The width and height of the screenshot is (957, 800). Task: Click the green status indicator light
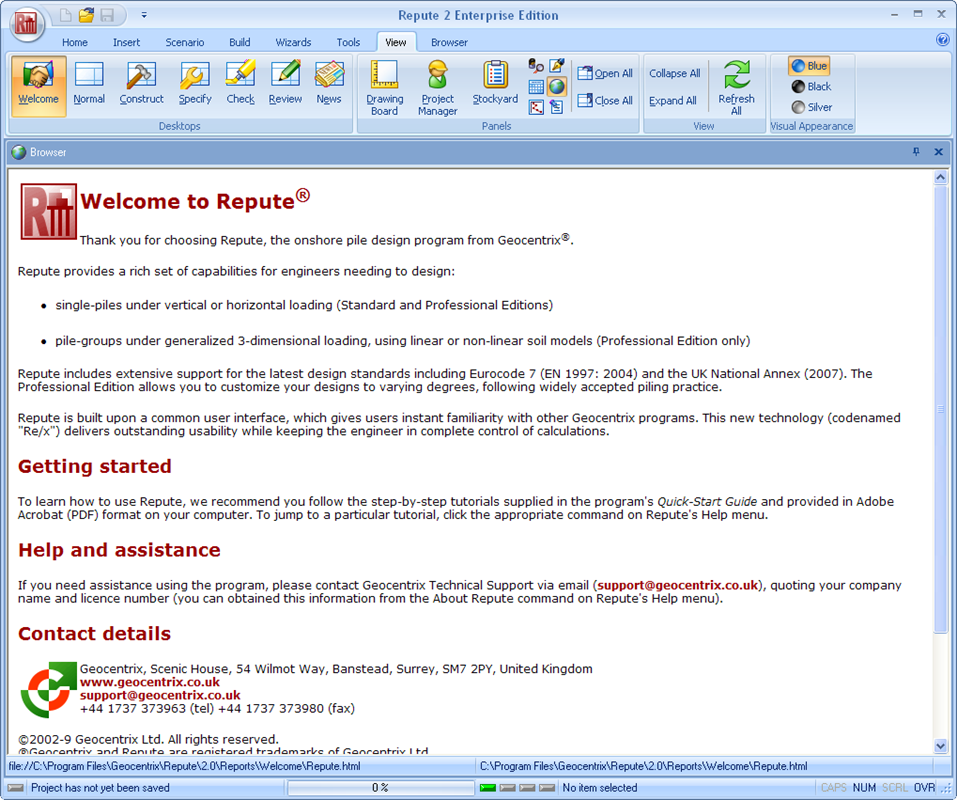488,788
